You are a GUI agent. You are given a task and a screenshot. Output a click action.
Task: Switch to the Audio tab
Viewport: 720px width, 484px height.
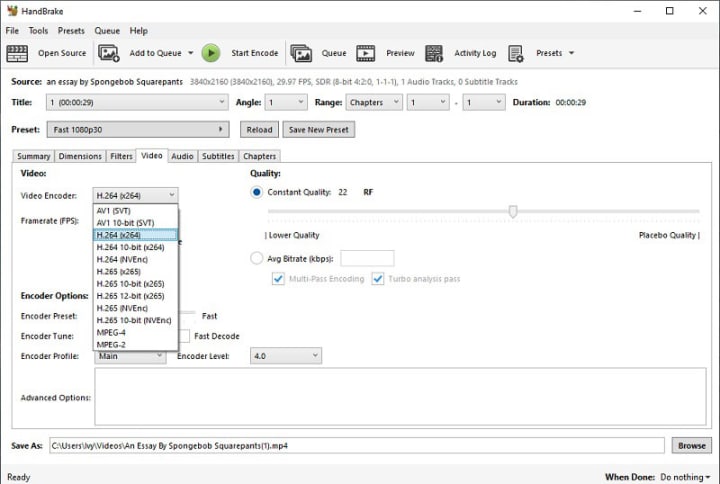[x=182, y=156]
